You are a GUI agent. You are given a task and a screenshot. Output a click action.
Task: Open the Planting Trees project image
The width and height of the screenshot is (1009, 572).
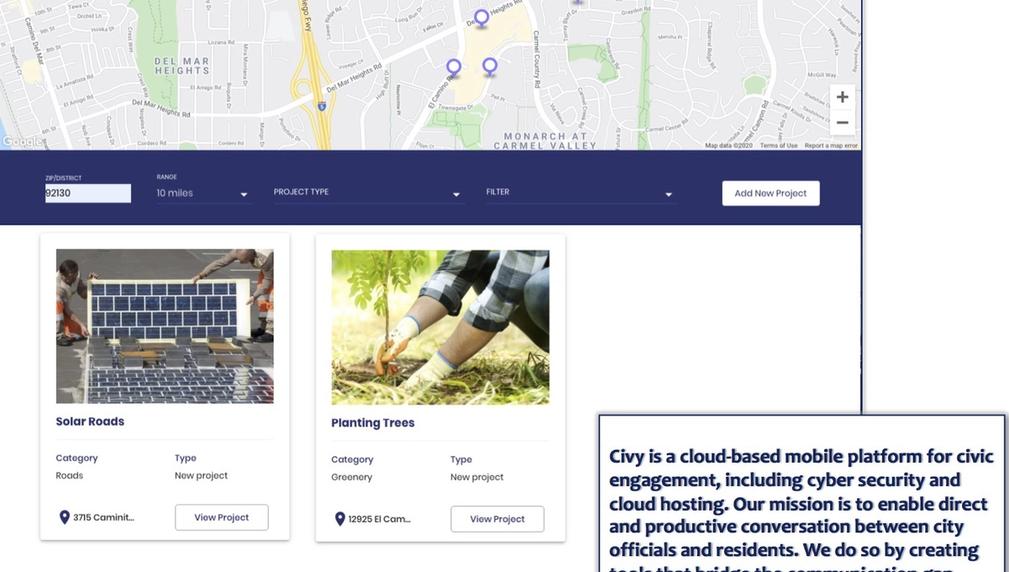click(x=440, y=328)
